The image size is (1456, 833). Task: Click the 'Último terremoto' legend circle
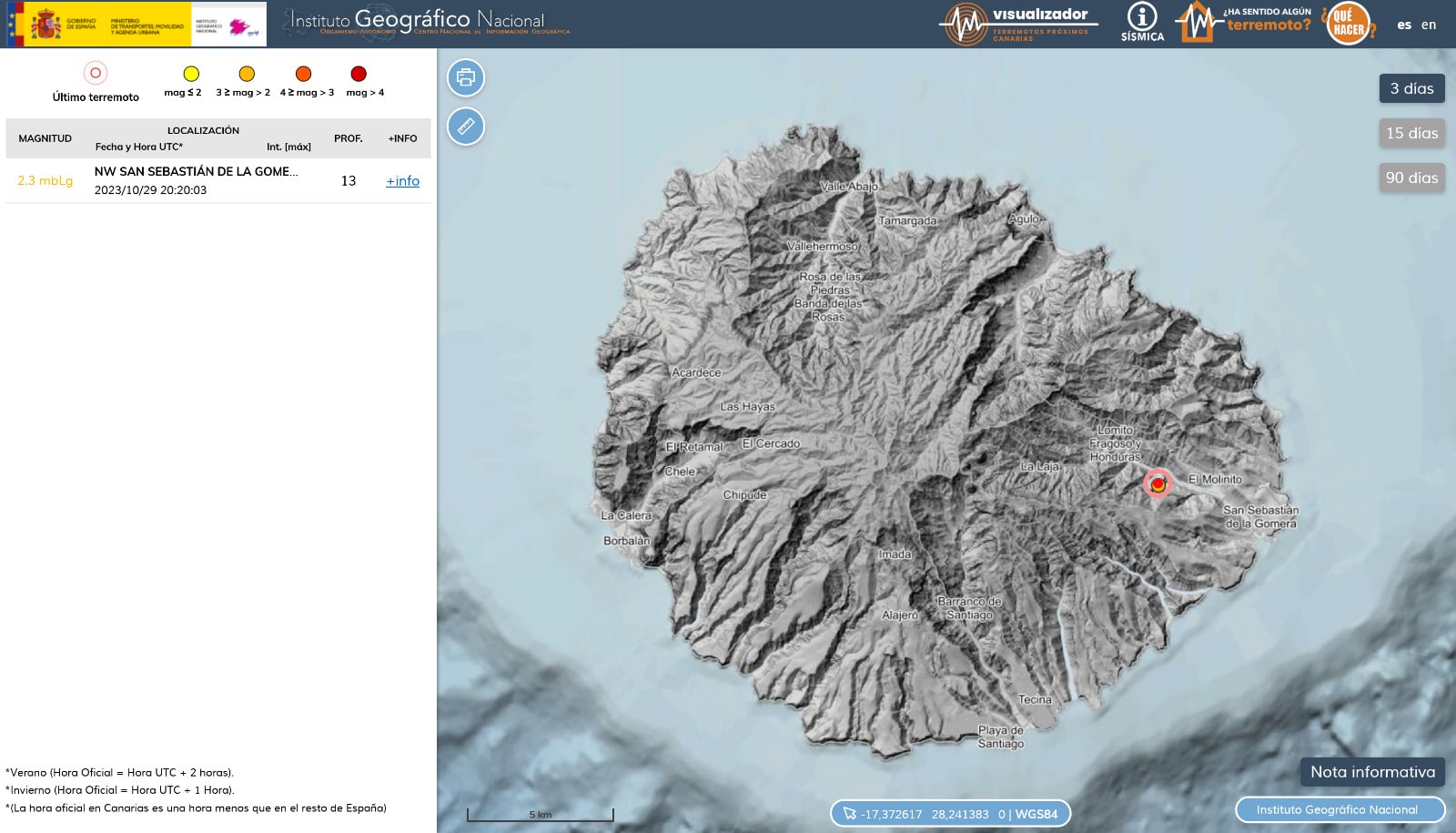click(96, 73)
